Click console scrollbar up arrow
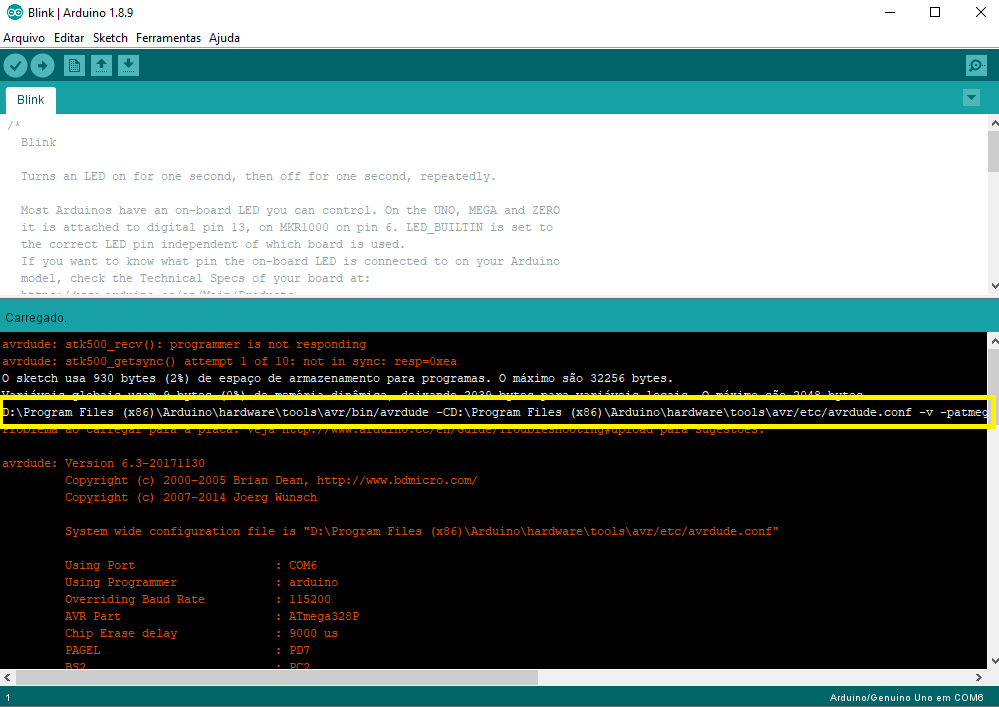This screenshot has height=707, width=999. tap(993, 342)
